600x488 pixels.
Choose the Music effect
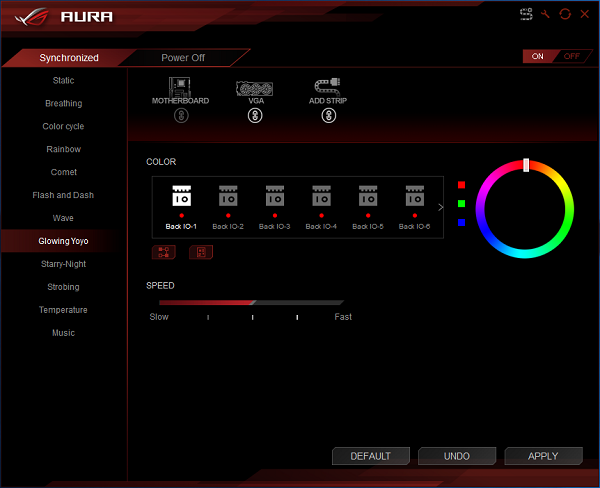(x=64, y=333)
